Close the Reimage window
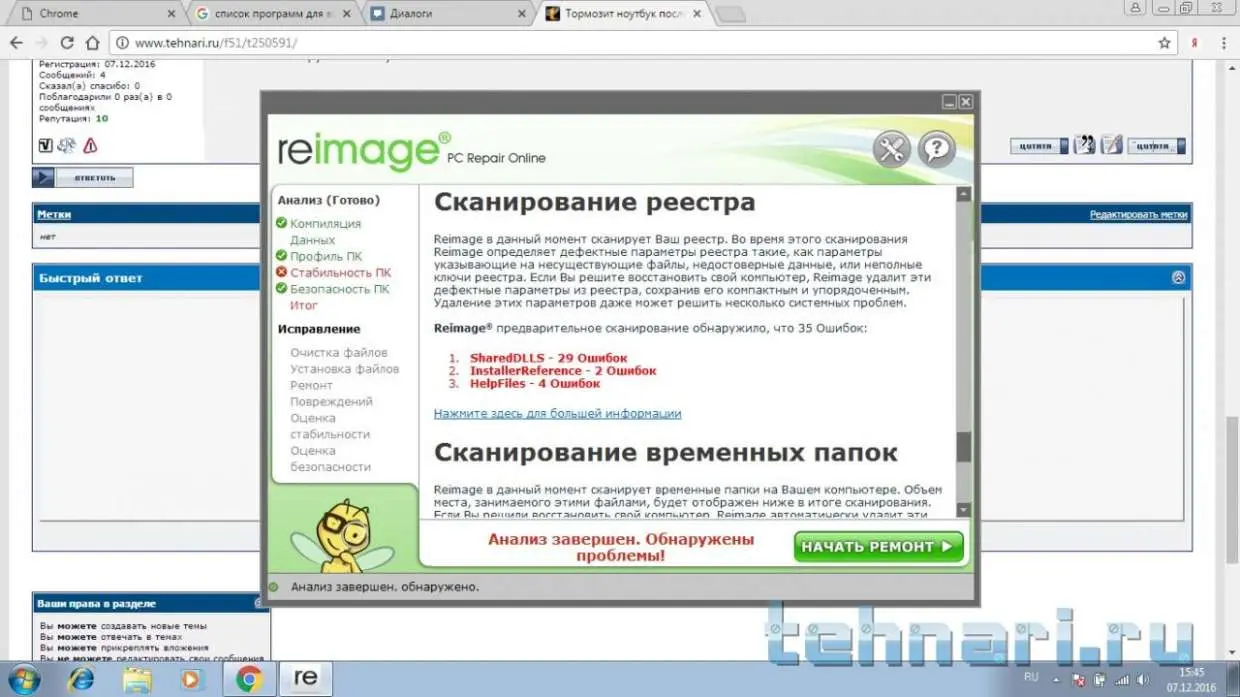The width and height of the screenshot is (1240, 697). [966, 102]
